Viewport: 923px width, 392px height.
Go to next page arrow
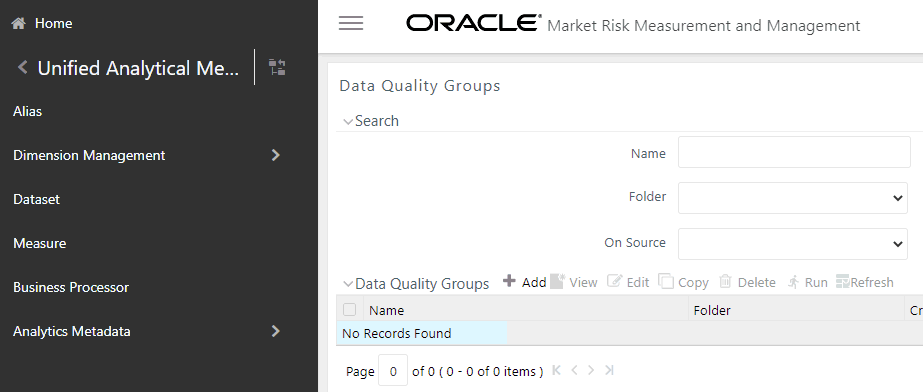591,370
